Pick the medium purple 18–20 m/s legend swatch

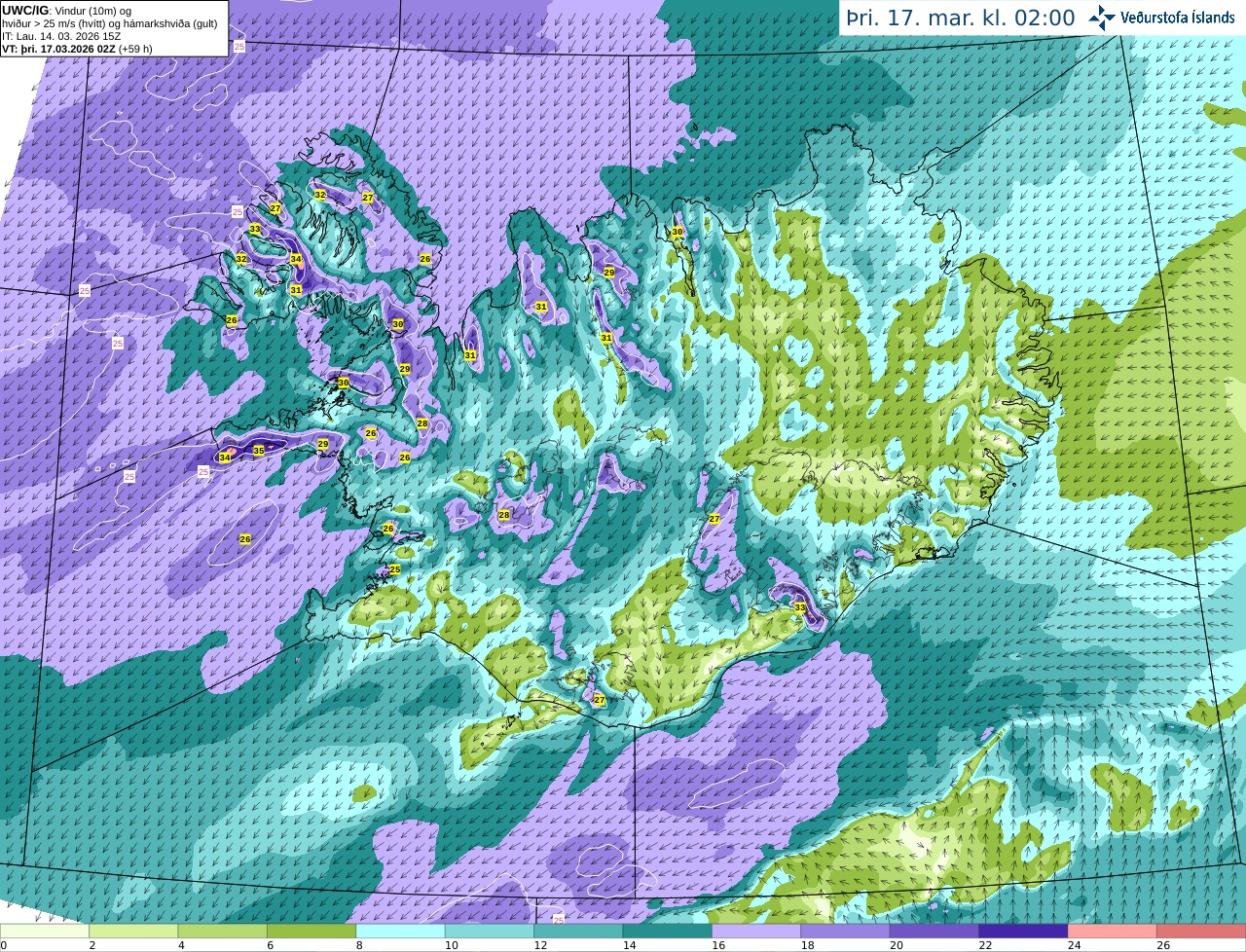pyautogui.click(x=845, y=932)
